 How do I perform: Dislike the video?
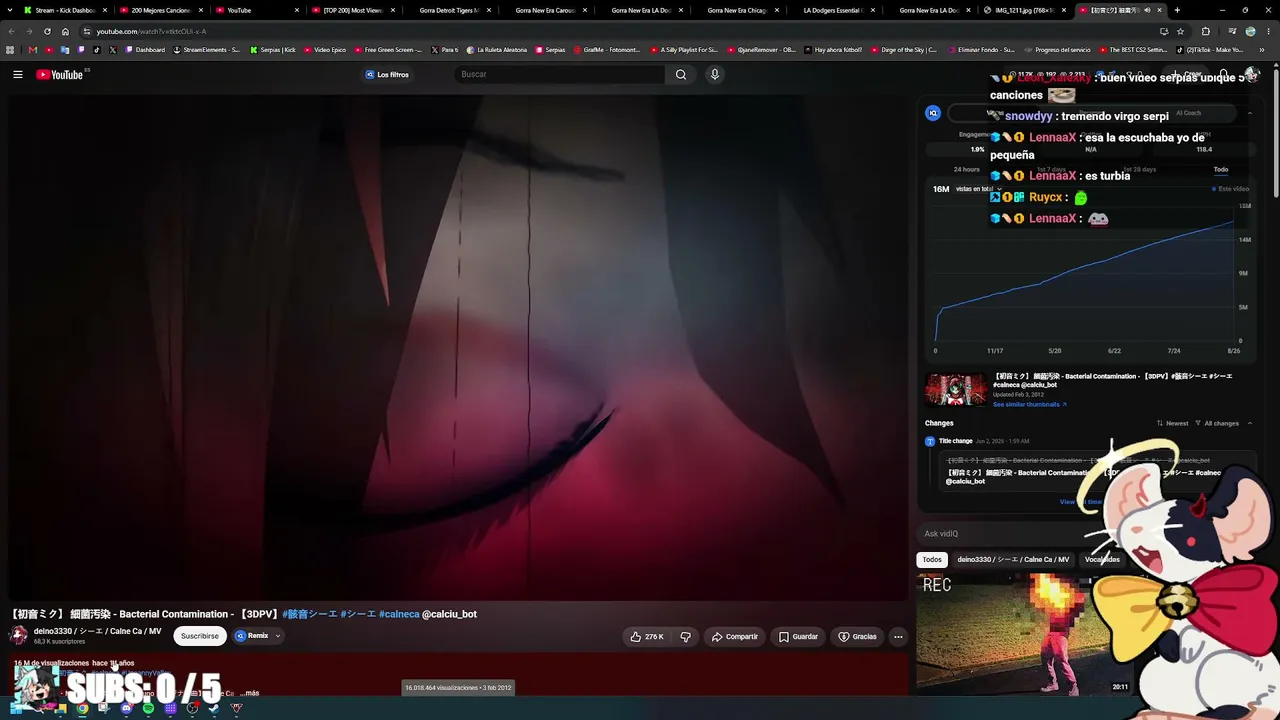click(x=685, y=636)
